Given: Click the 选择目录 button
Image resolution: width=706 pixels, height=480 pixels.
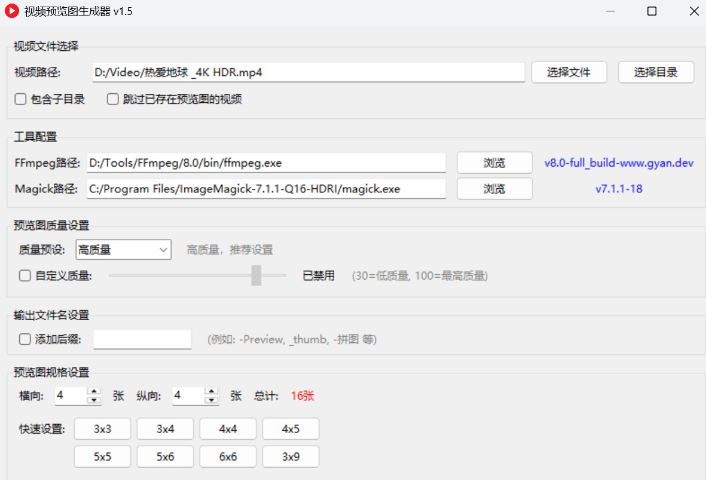Looking at the screenshot, I should pyautogui.click(x=656, y=72).
